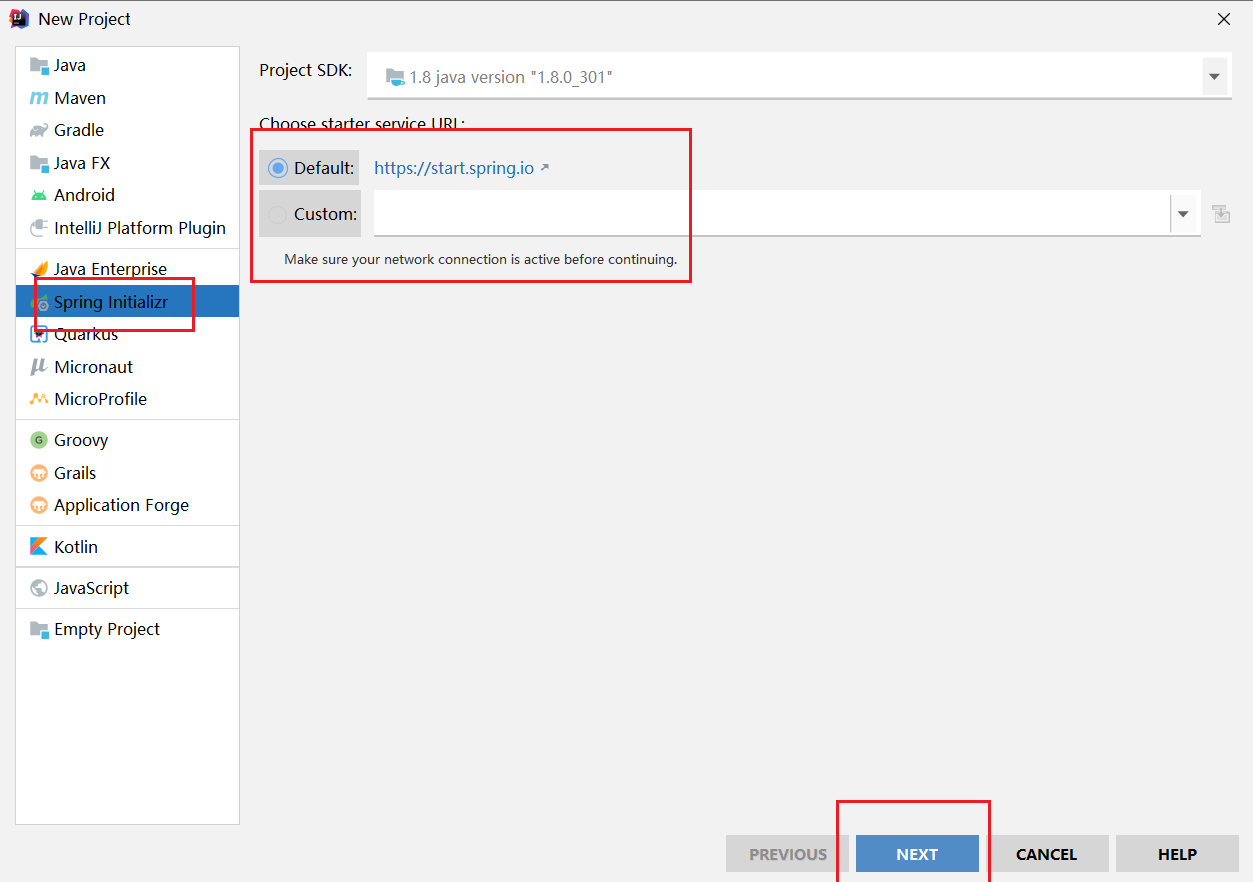This screenshot has width=1253, height=882.
Task: Open the start.spring.io link
Action: (454, 168)
